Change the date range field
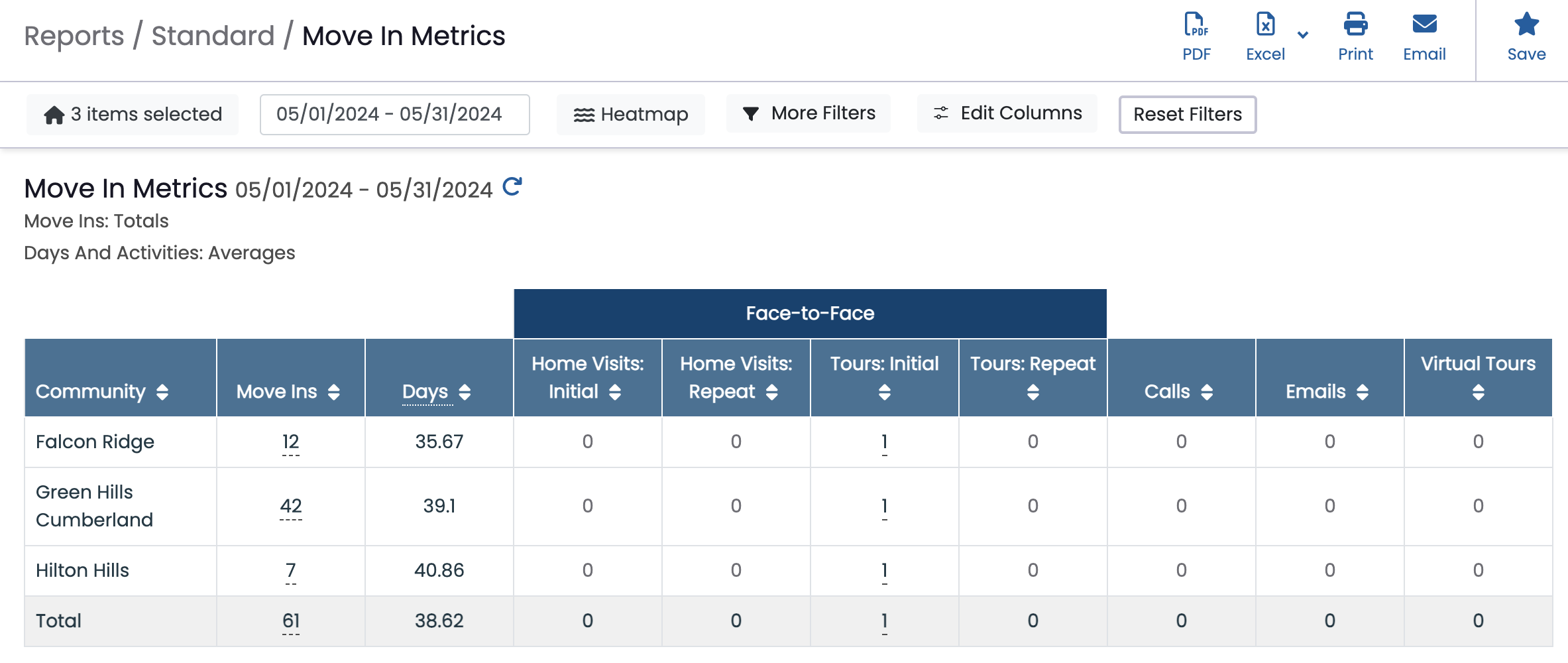1568x663 pixels. click(395, 114)
